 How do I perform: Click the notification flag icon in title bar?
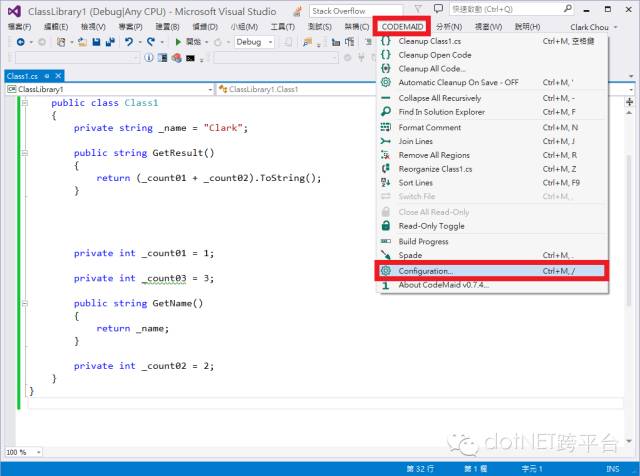418,9
